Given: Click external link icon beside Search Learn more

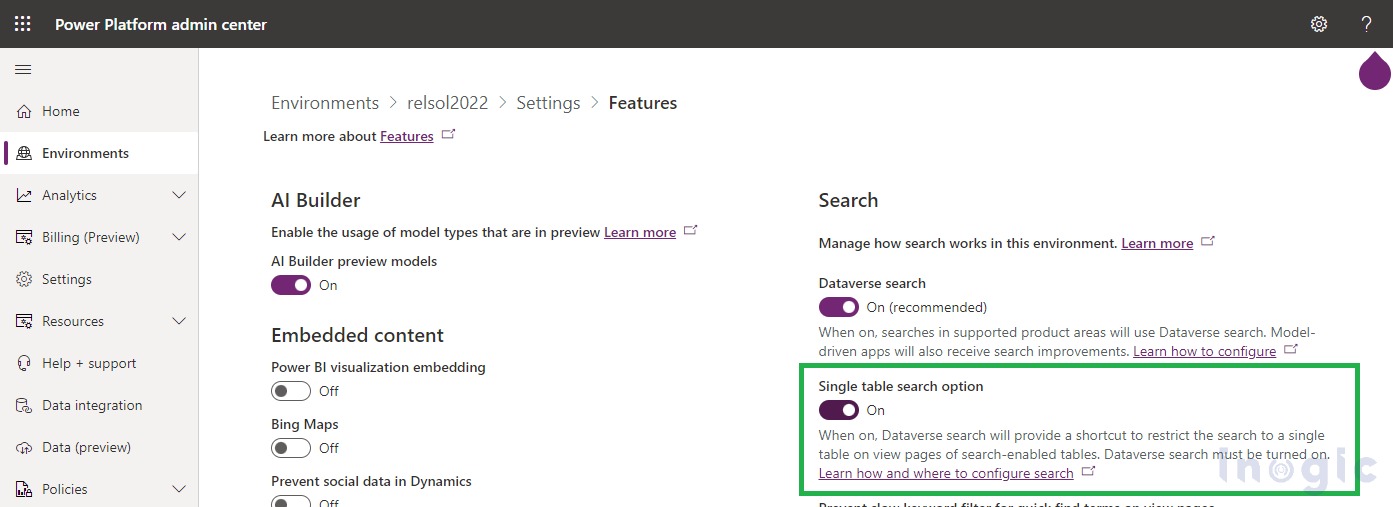Looking at the screenshot, I should click(1208, 241).
